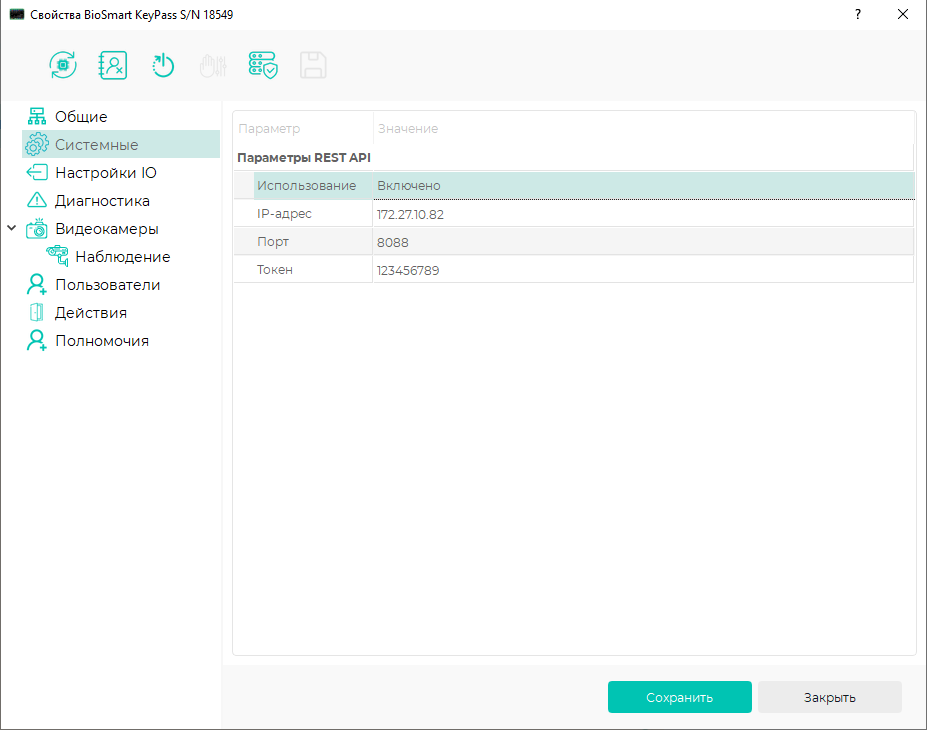This screenshot has width=927, height=730.
Task: Open the Общие section
Action: pyautogui.click(x=81, y=116)
